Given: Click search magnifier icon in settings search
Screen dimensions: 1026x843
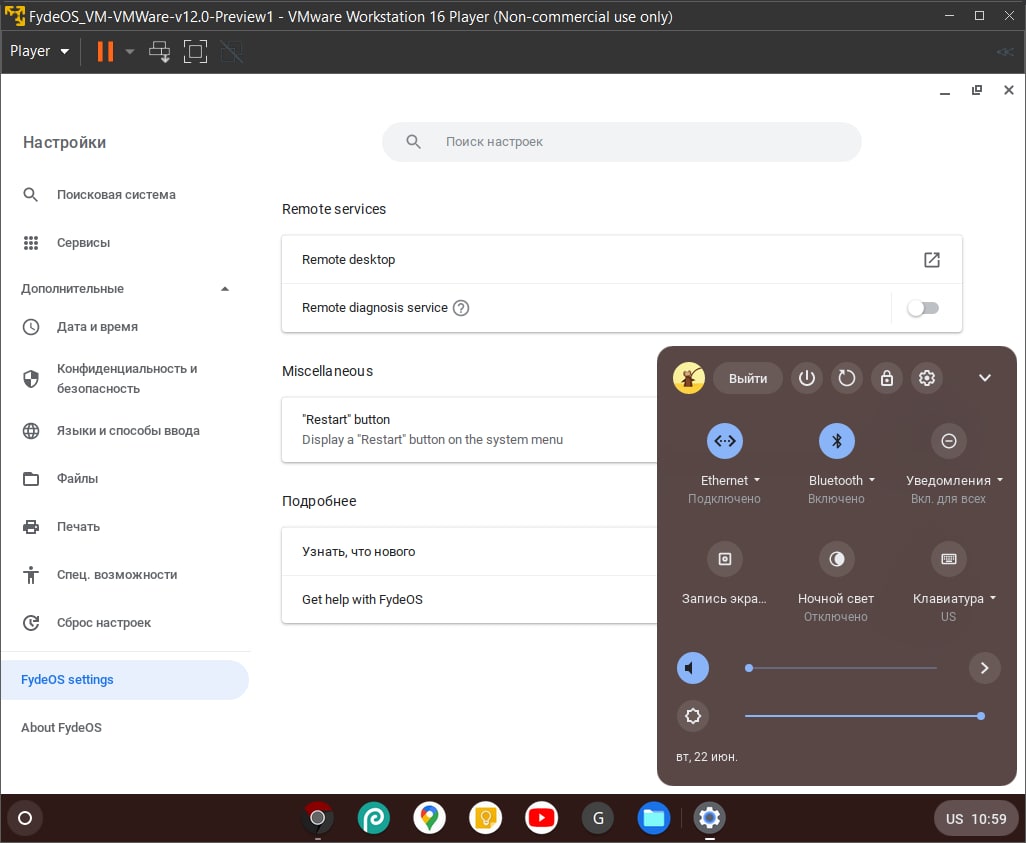Looking at the screenshot, I should (414, 141).
